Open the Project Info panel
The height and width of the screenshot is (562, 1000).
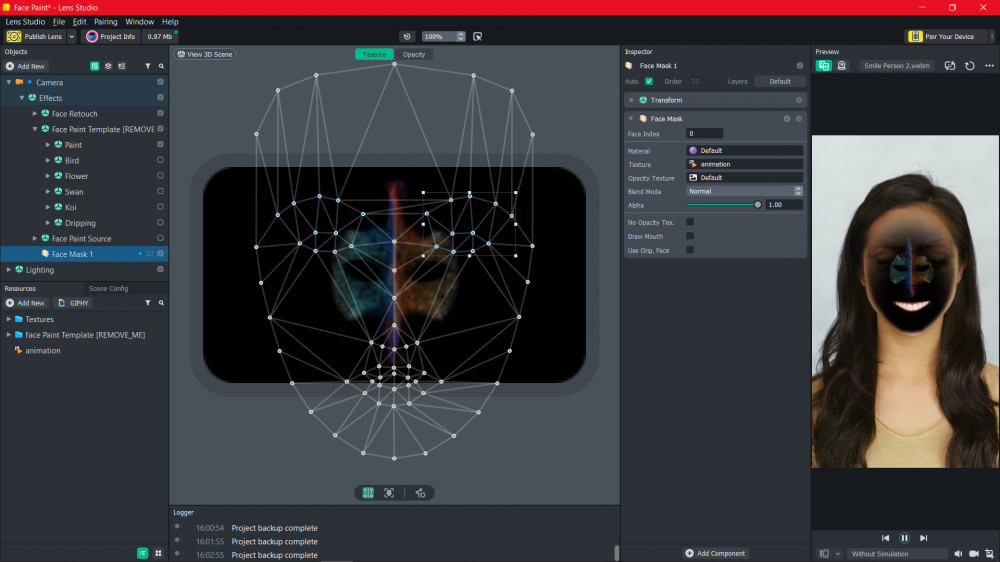click(x=111, y=37)
